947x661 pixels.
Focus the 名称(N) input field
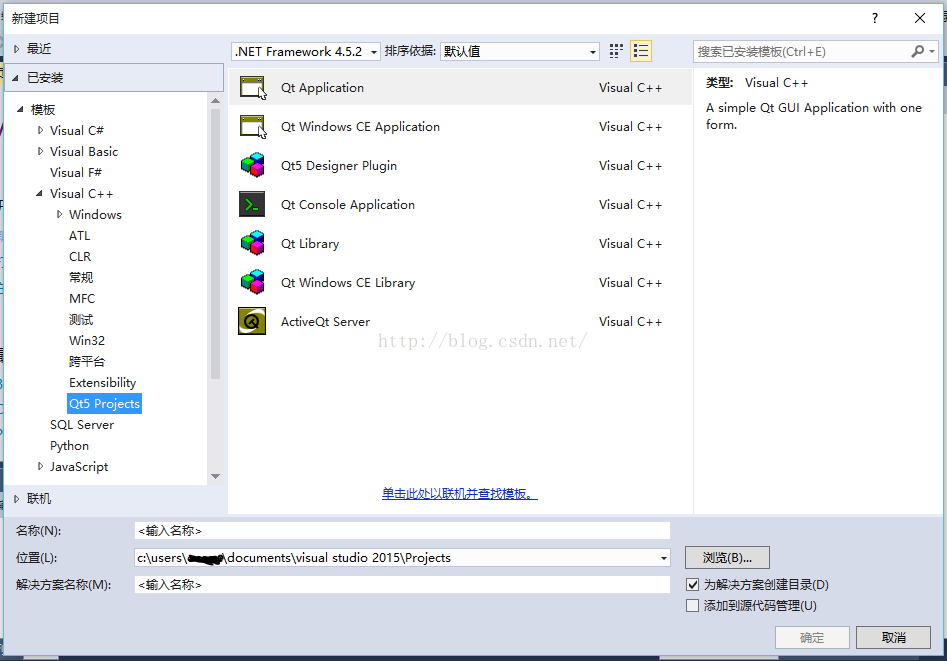pos(402,530)
